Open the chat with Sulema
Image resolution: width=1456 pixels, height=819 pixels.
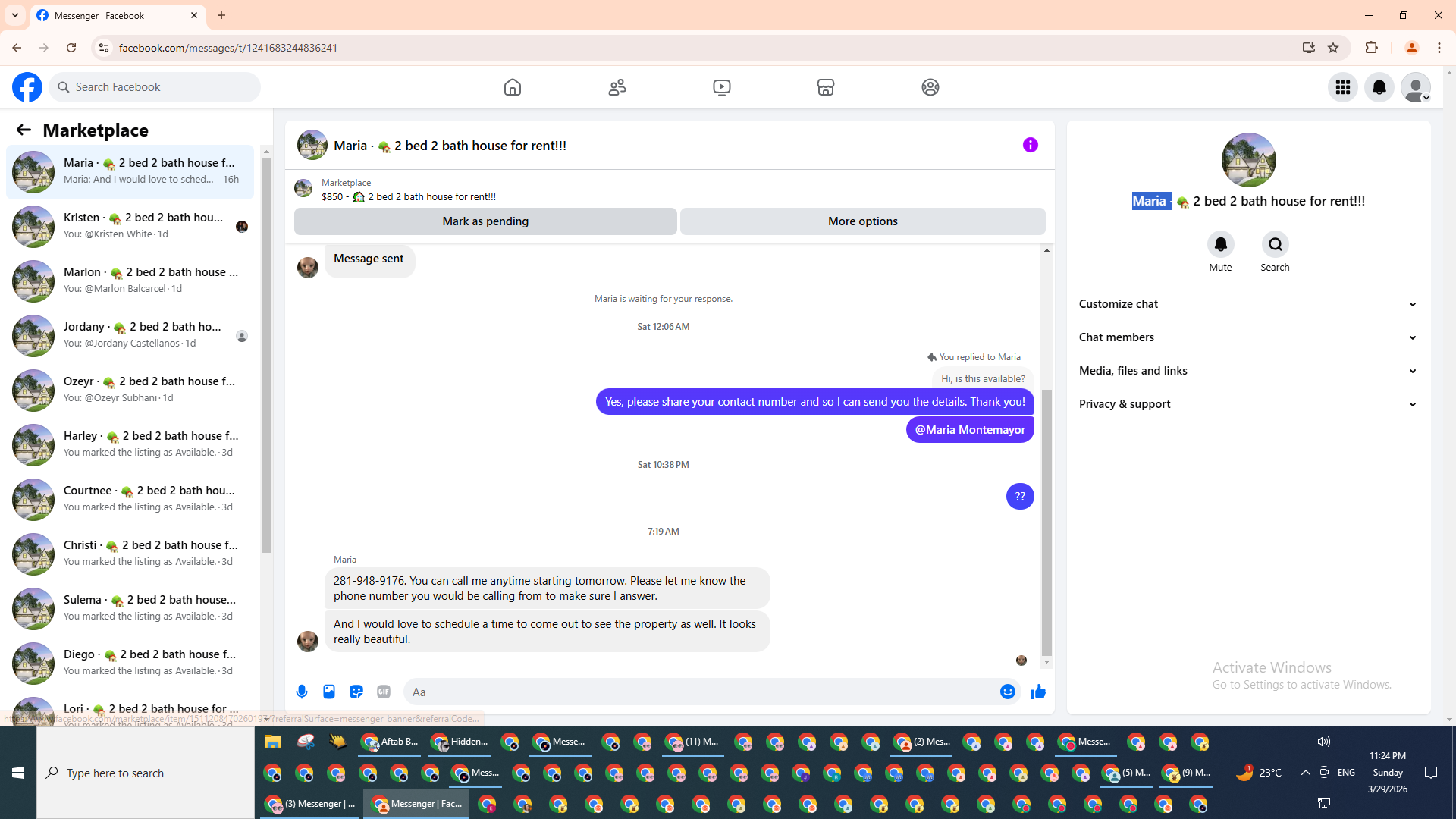tap(130, 609)
